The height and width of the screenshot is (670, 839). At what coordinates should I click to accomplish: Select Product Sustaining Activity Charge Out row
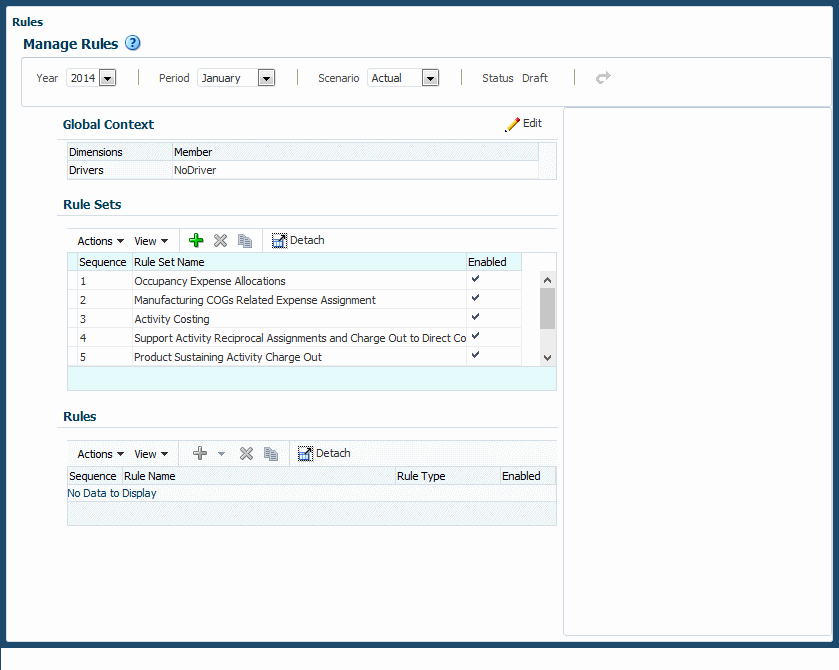[294, 357]
